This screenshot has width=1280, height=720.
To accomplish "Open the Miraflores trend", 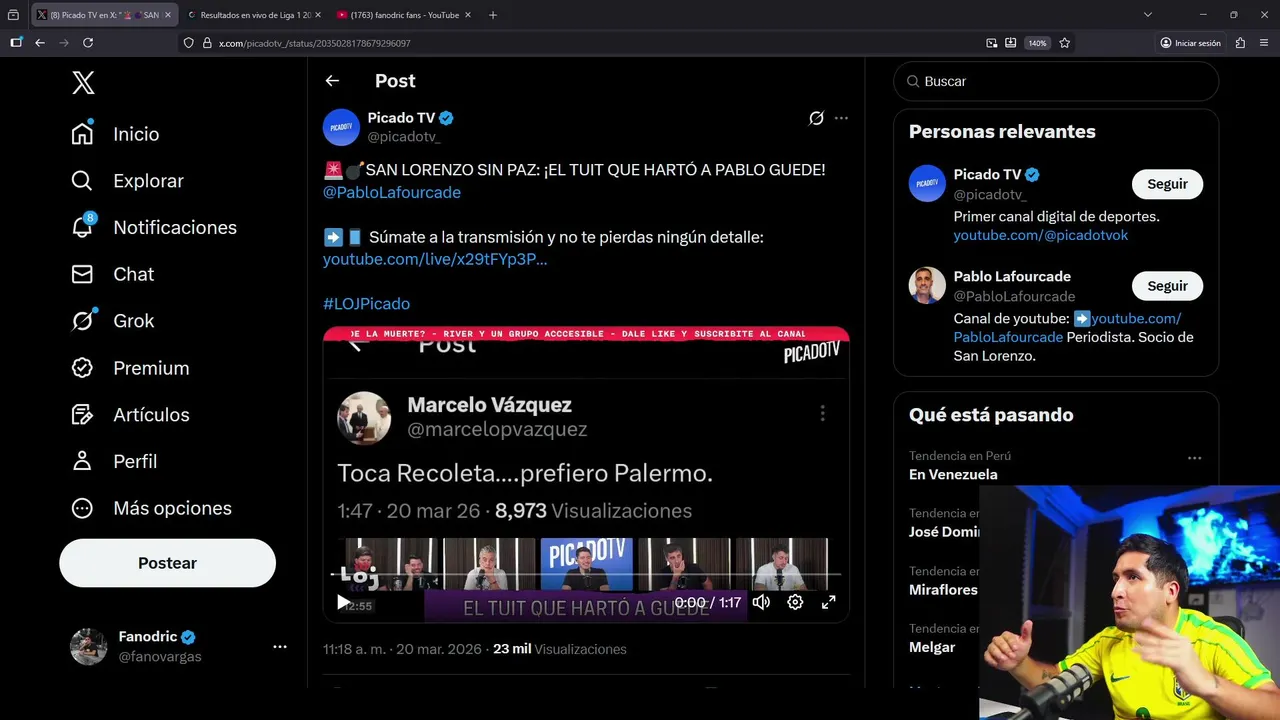I will [943, 590].
